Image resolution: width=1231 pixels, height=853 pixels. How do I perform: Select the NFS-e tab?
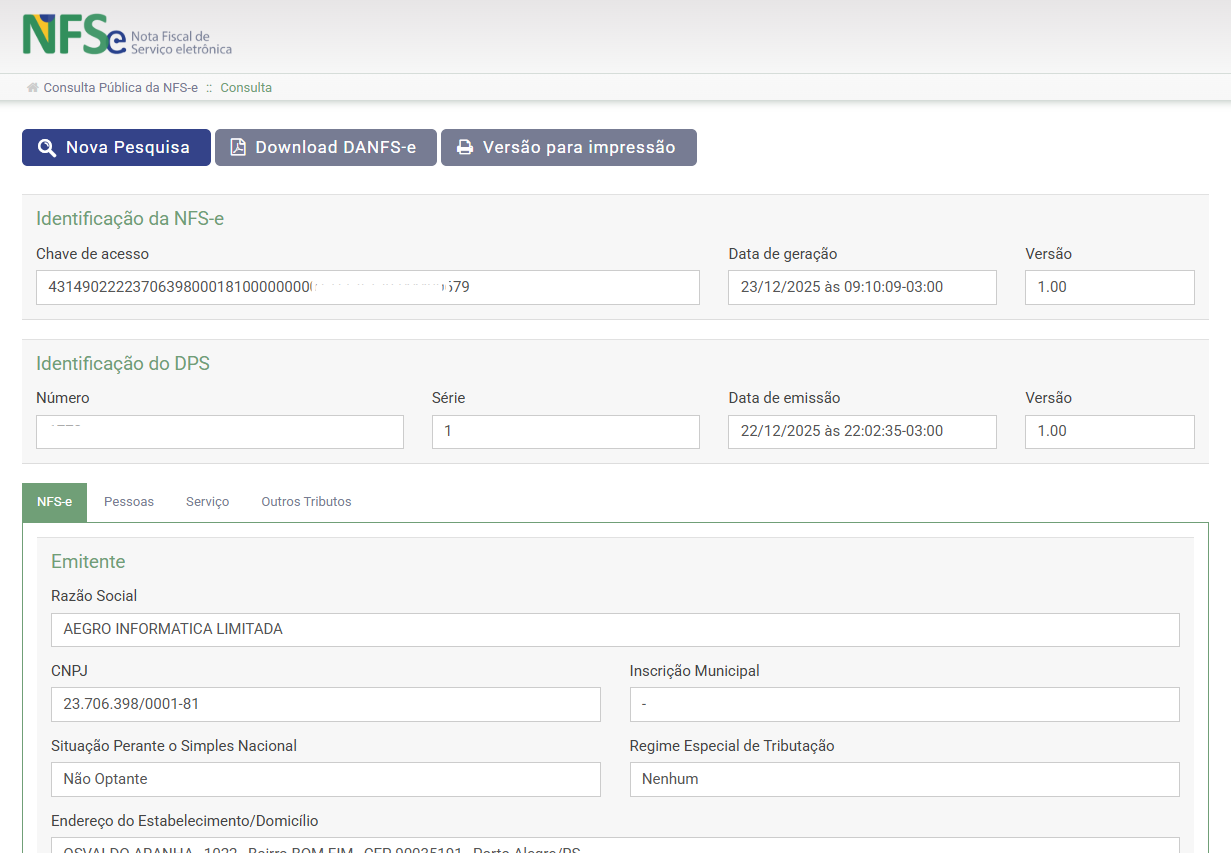point(54,502)
